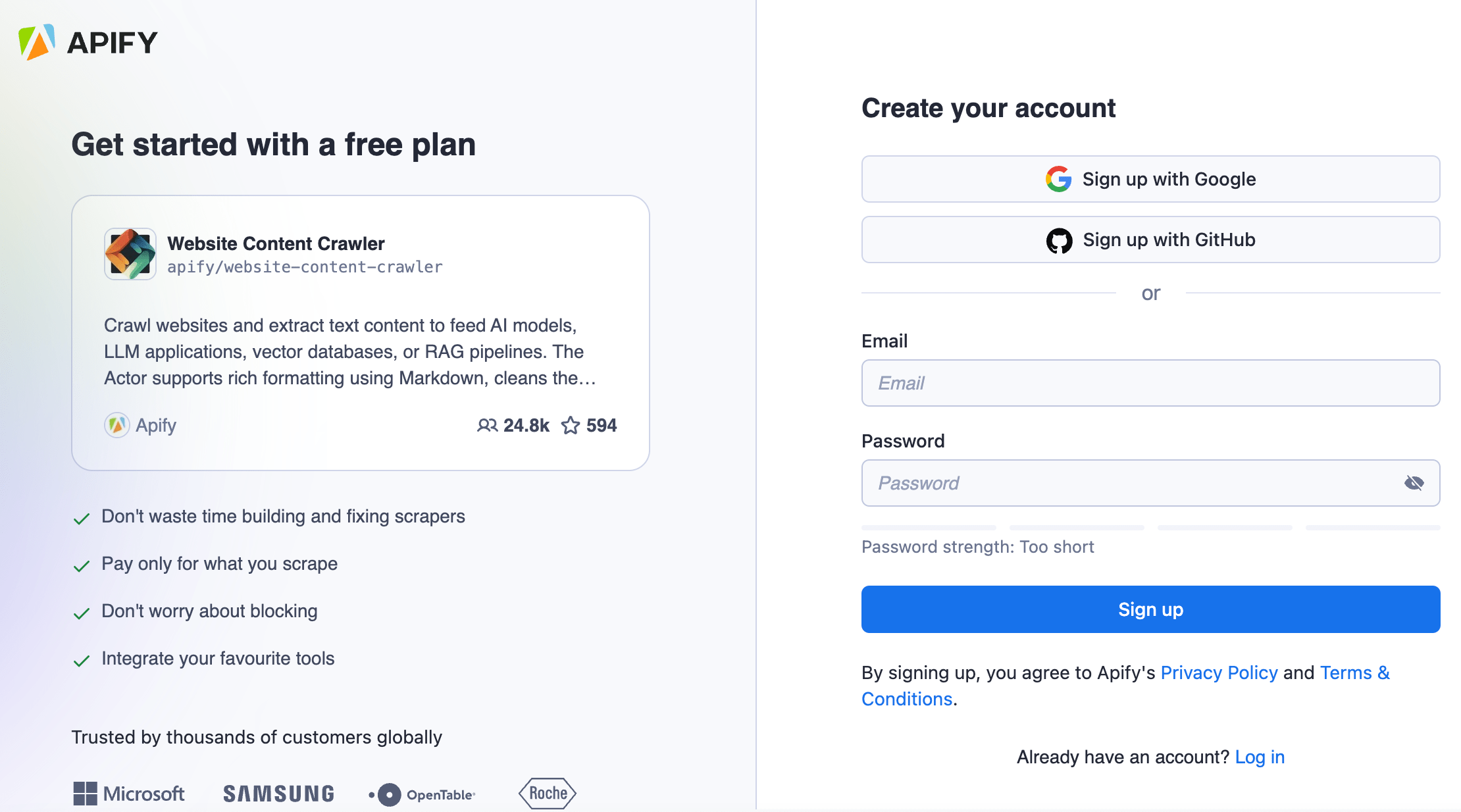The height and width of the screenshot is (812, 1461).
Task: Click the checkmark beside 'Pay only for what you scrape'
Action: click(x=82, y=565)
